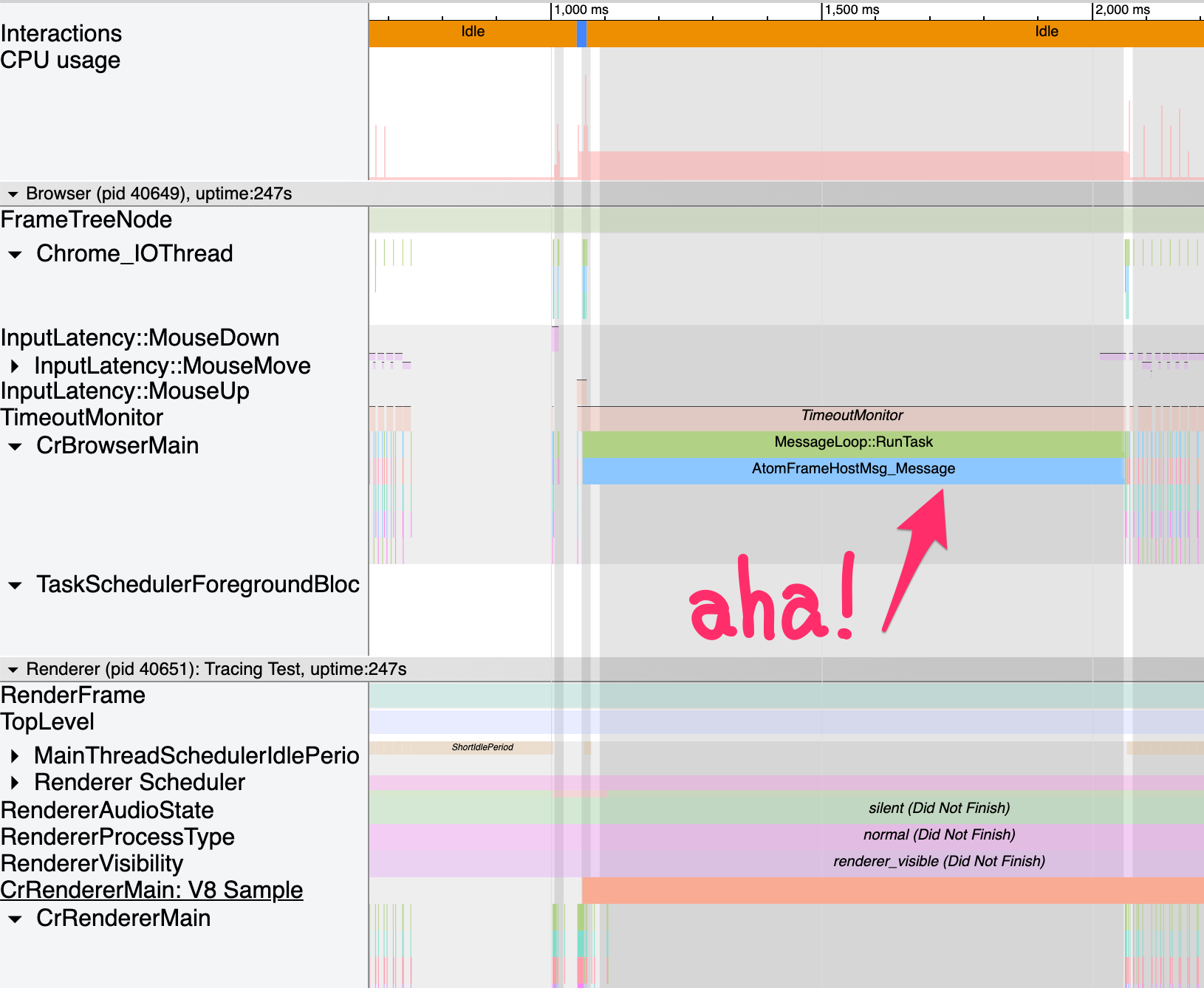The image size is (1204, 988).
Task: Select the renderer_visible (Did Not Finish) slice
Action: click(787, 863)
